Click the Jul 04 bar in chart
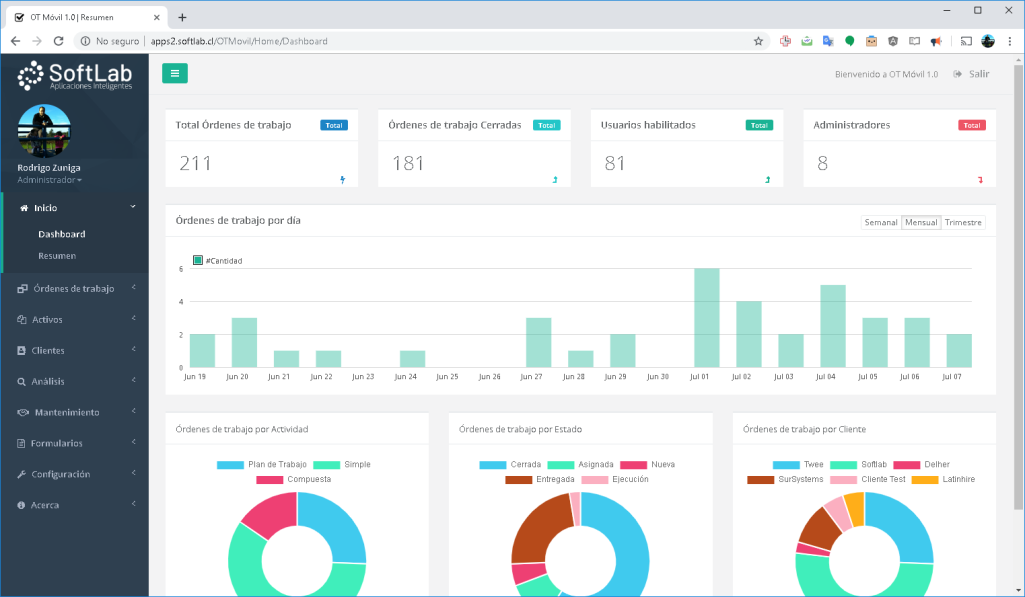 point(833,326)
